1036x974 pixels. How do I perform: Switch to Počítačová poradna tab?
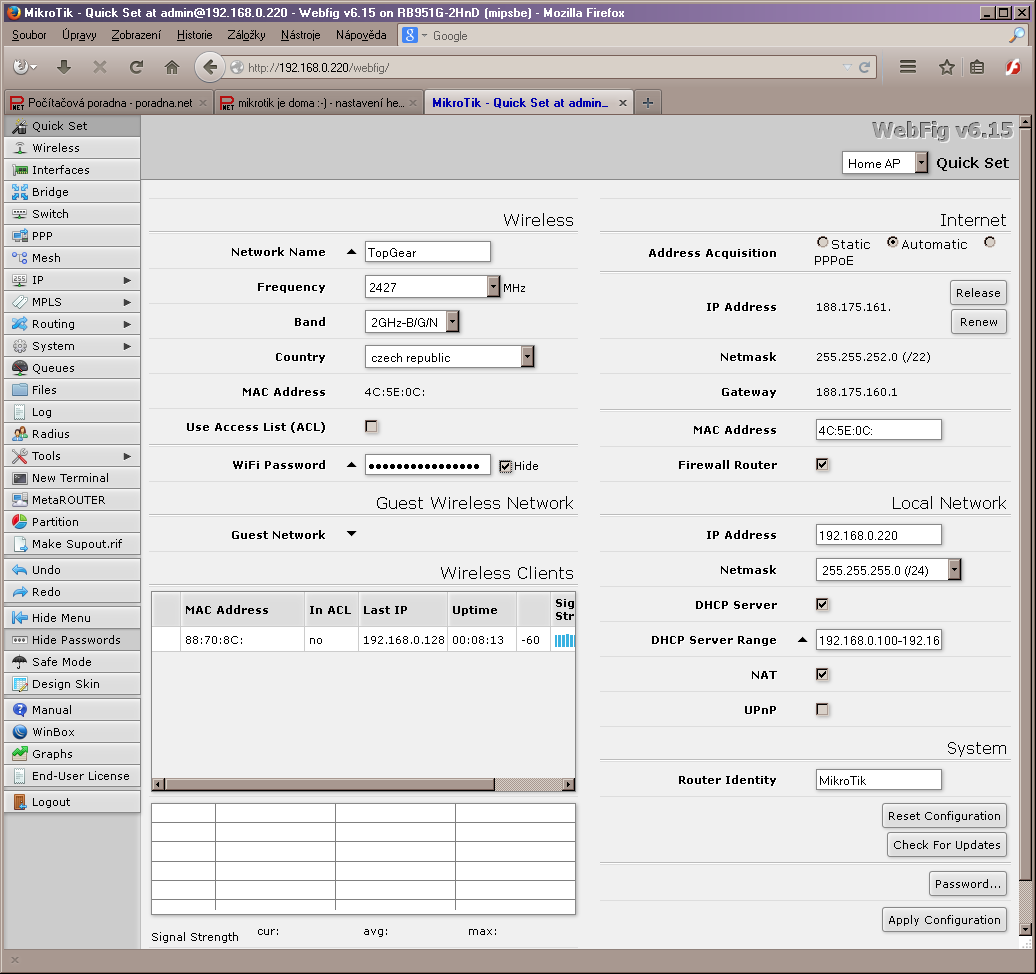click(x=105, y=103)
